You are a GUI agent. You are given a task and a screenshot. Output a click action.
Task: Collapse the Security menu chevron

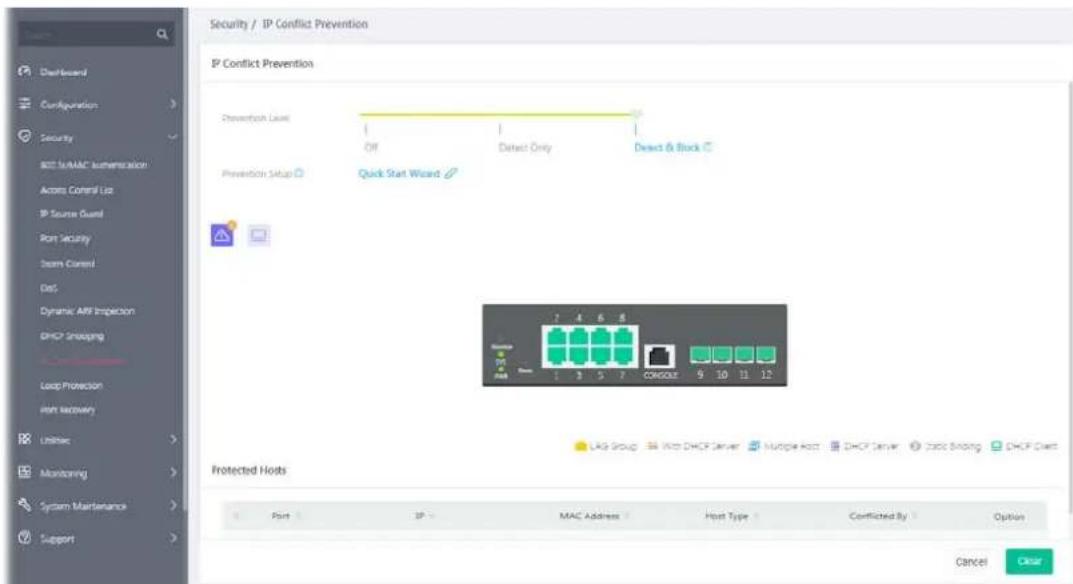172,137
